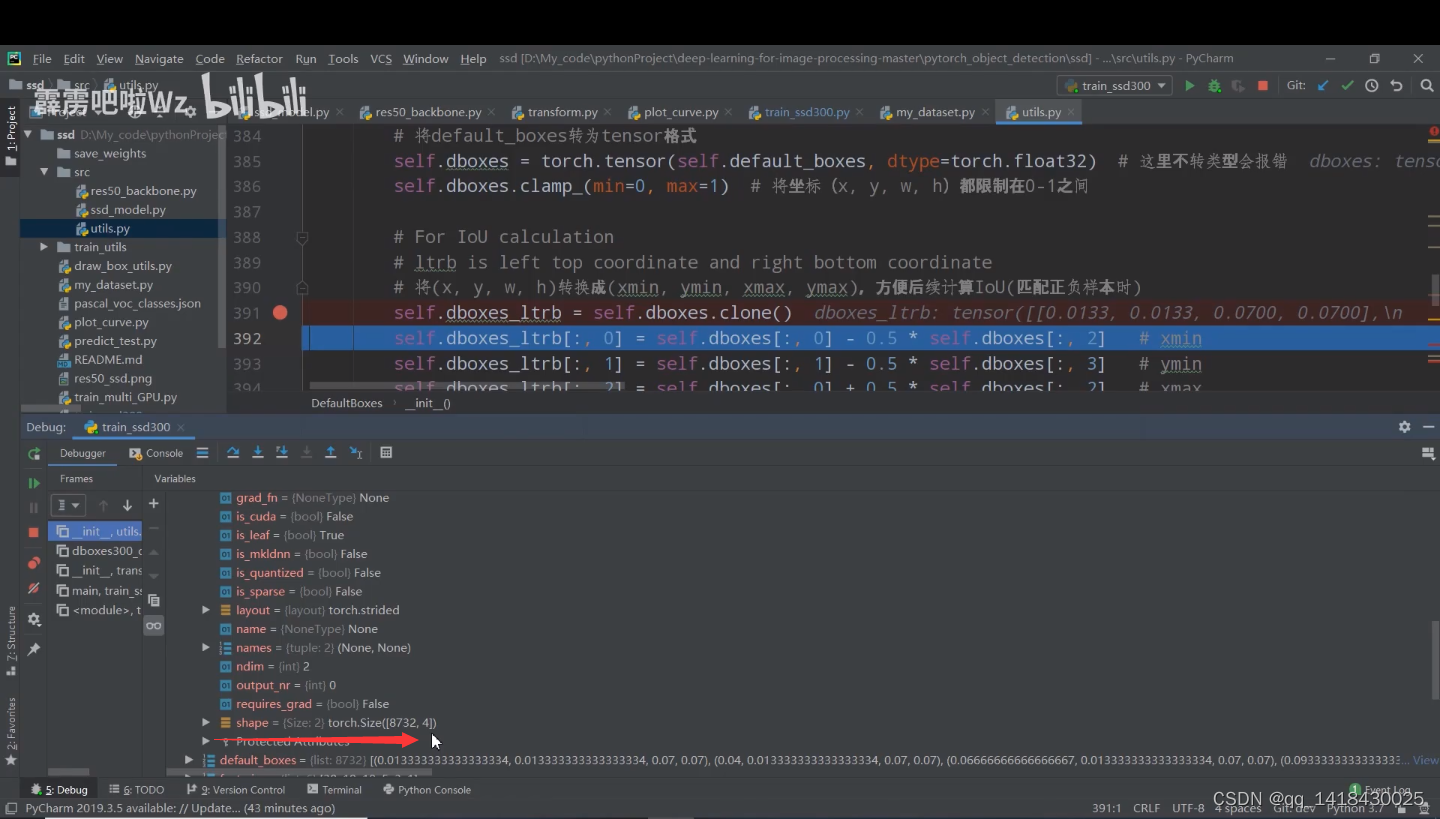
Task: Open Version Control tool window
Action: tap(234, 790)
